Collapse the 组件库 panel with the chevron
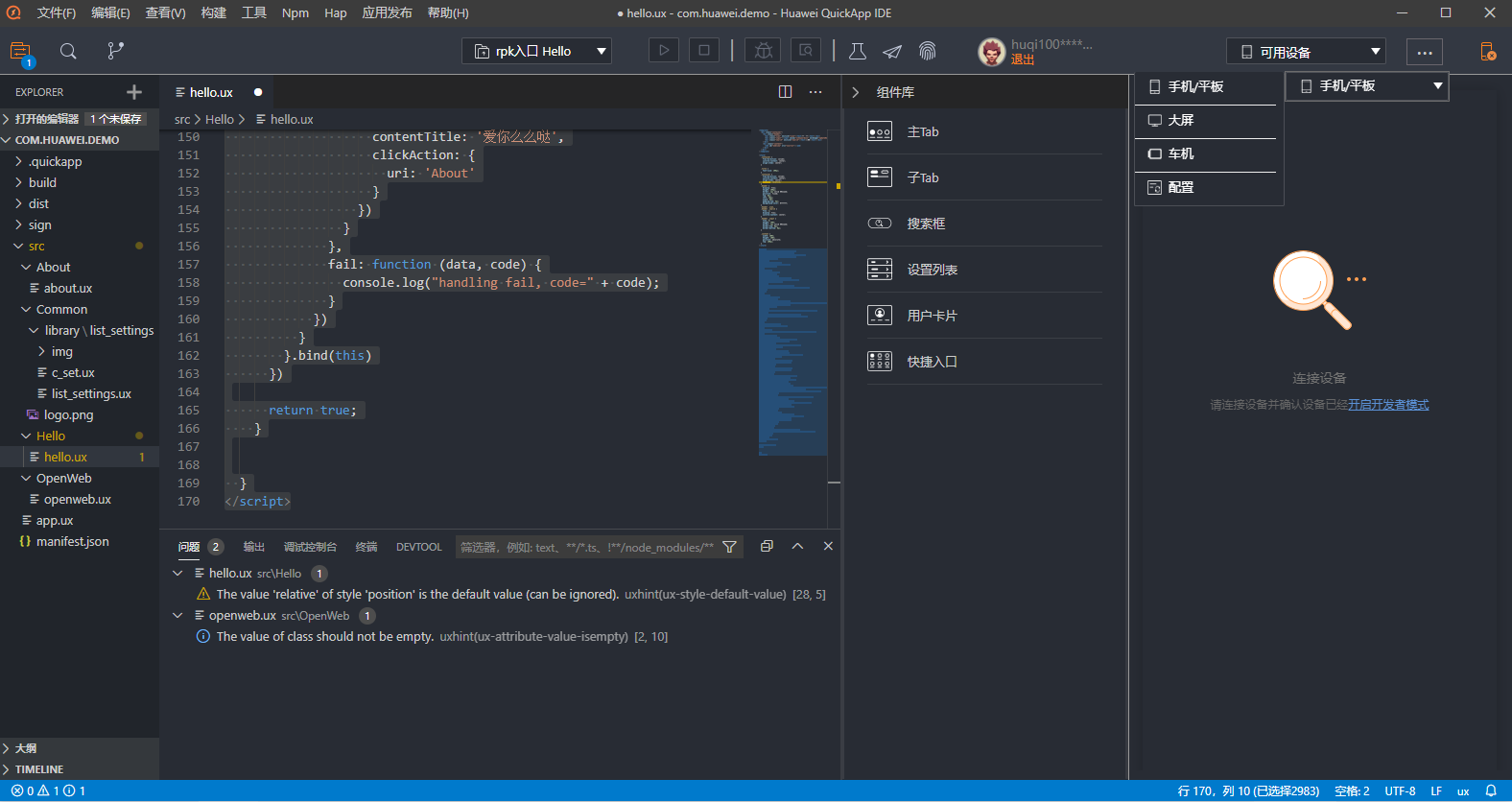Viewport: 1512px width, 802px height. click(856, 92)
